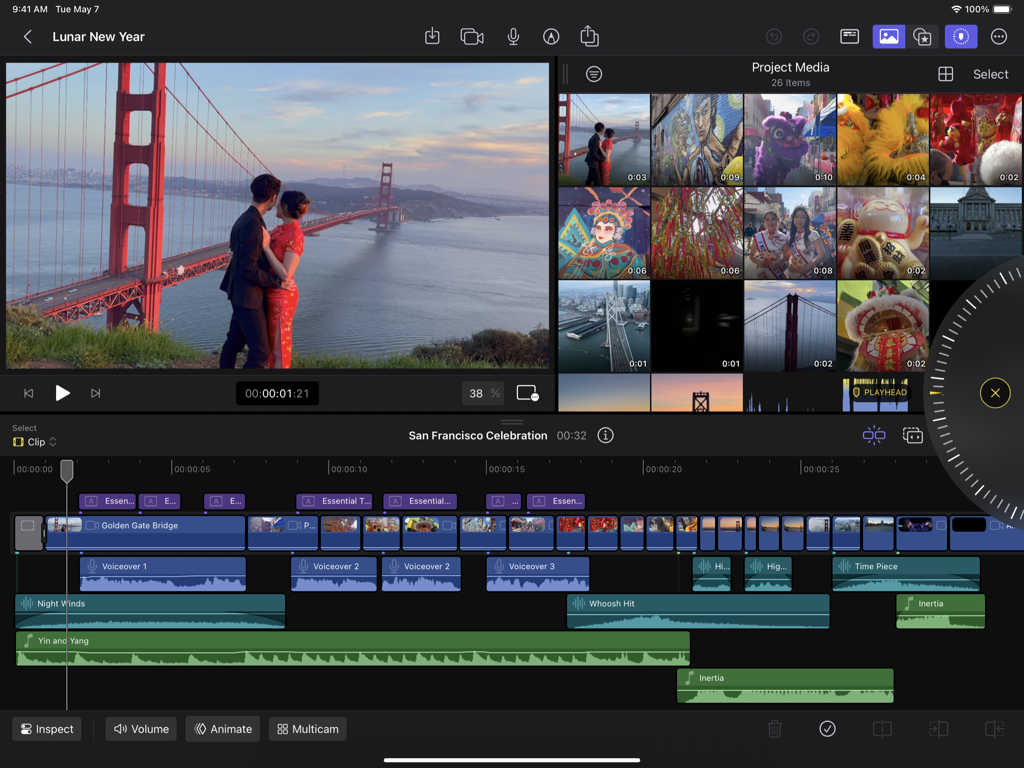The height and width of the screenshot is (768, 1024).
Task: Select the Golden Gate Bridge clip in timeline
Action: [150, 532]
